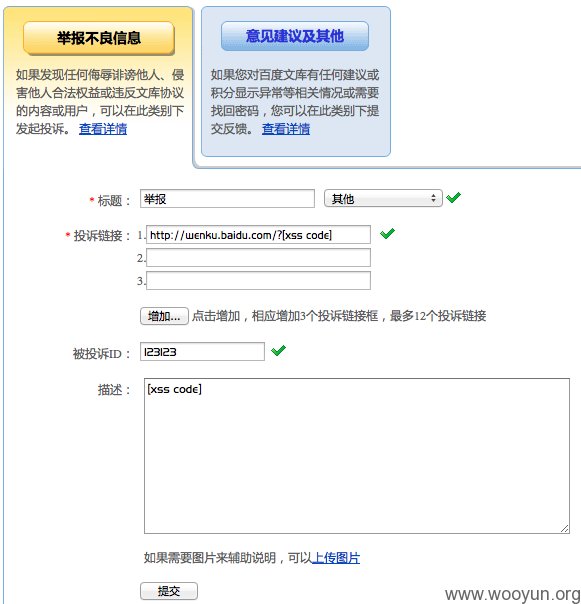This screenshot has height=604, width=581.
Task: Open 查看详情 link under 意见建议及其他
Action: [286, 129]
